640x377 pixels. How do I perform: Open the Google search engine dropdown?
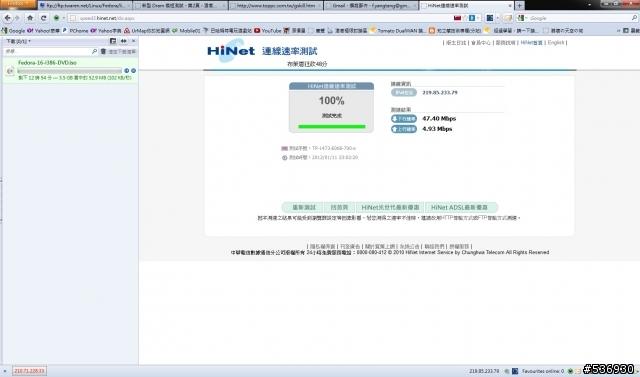(x=522, y=18)
